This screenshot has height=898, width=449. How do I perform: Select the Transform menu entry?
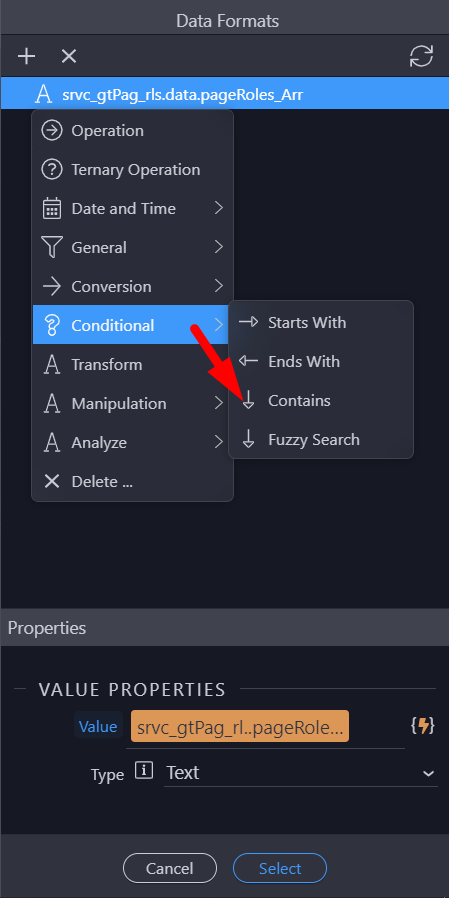[x=132, y=364]
